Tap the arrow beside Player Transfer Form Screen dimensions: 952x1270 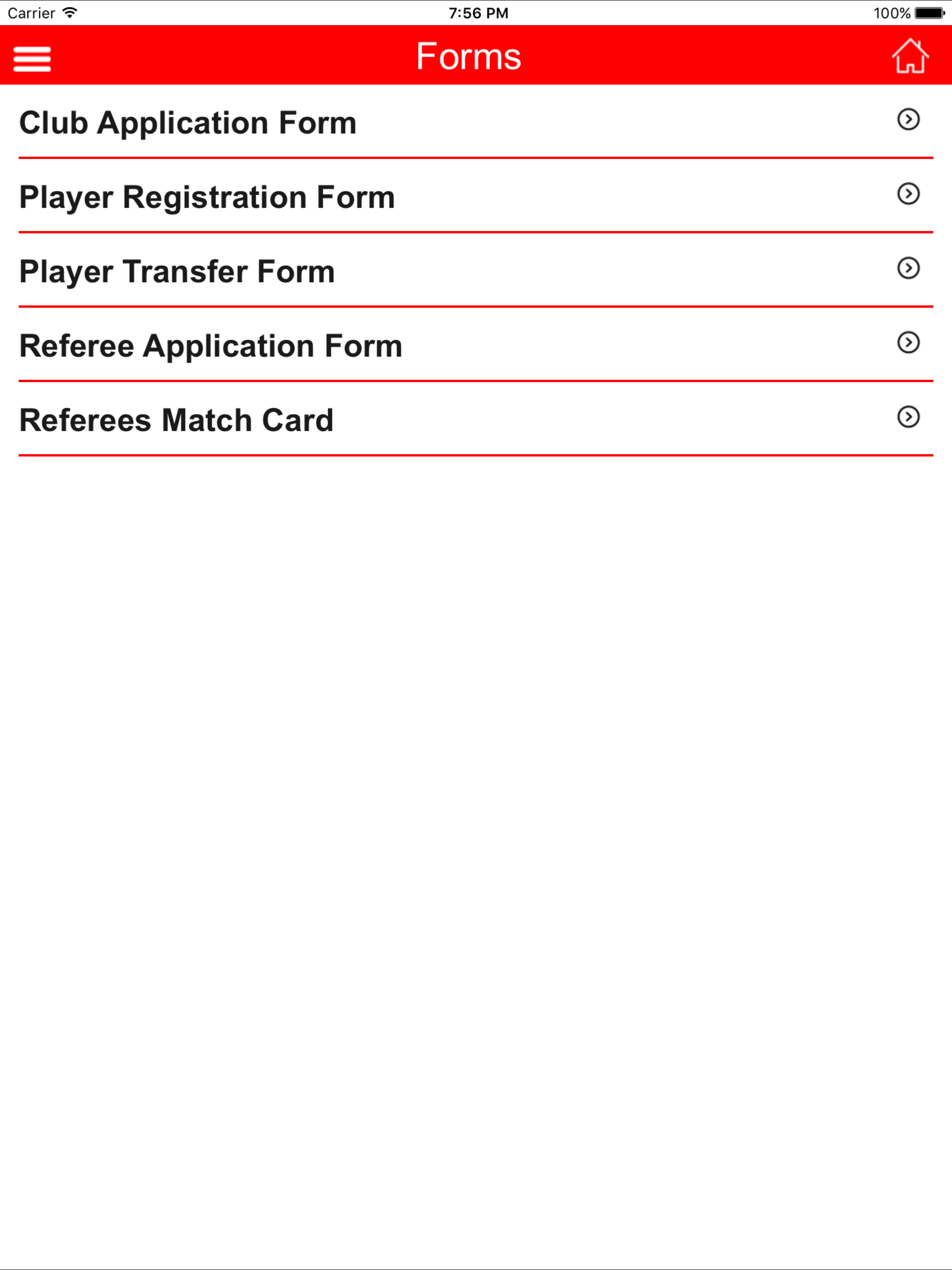(908, 268)
